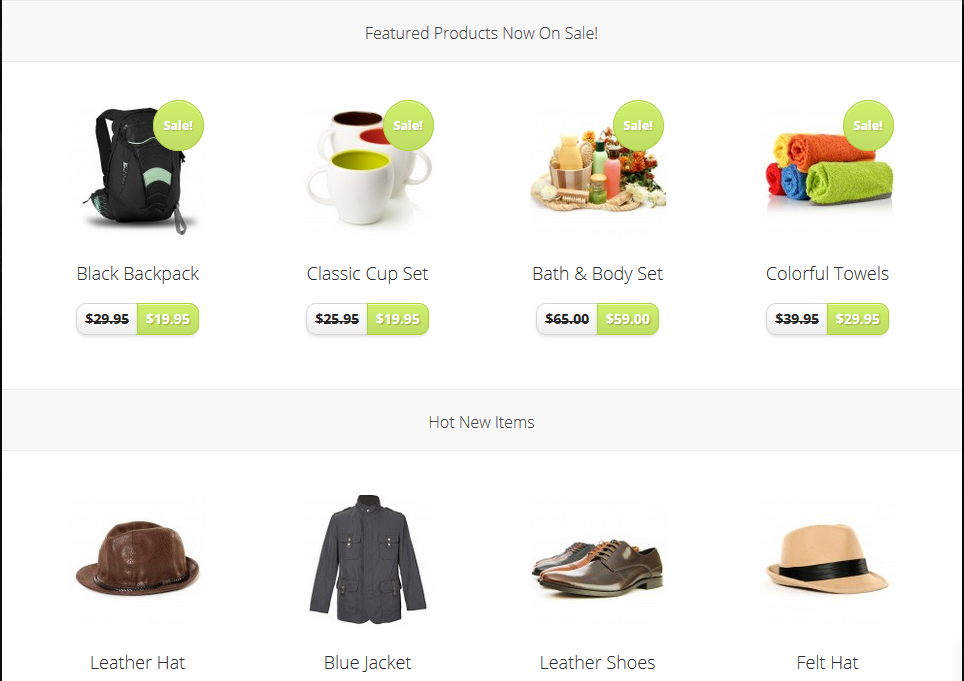Open the Leather Hat product image

coord(138,560)
